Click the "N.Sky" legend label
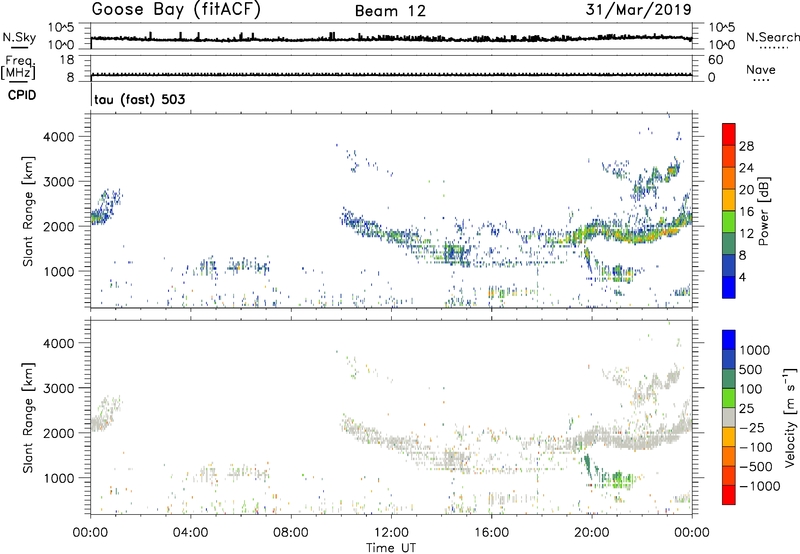The image size is (800, 554). point(19,37)
